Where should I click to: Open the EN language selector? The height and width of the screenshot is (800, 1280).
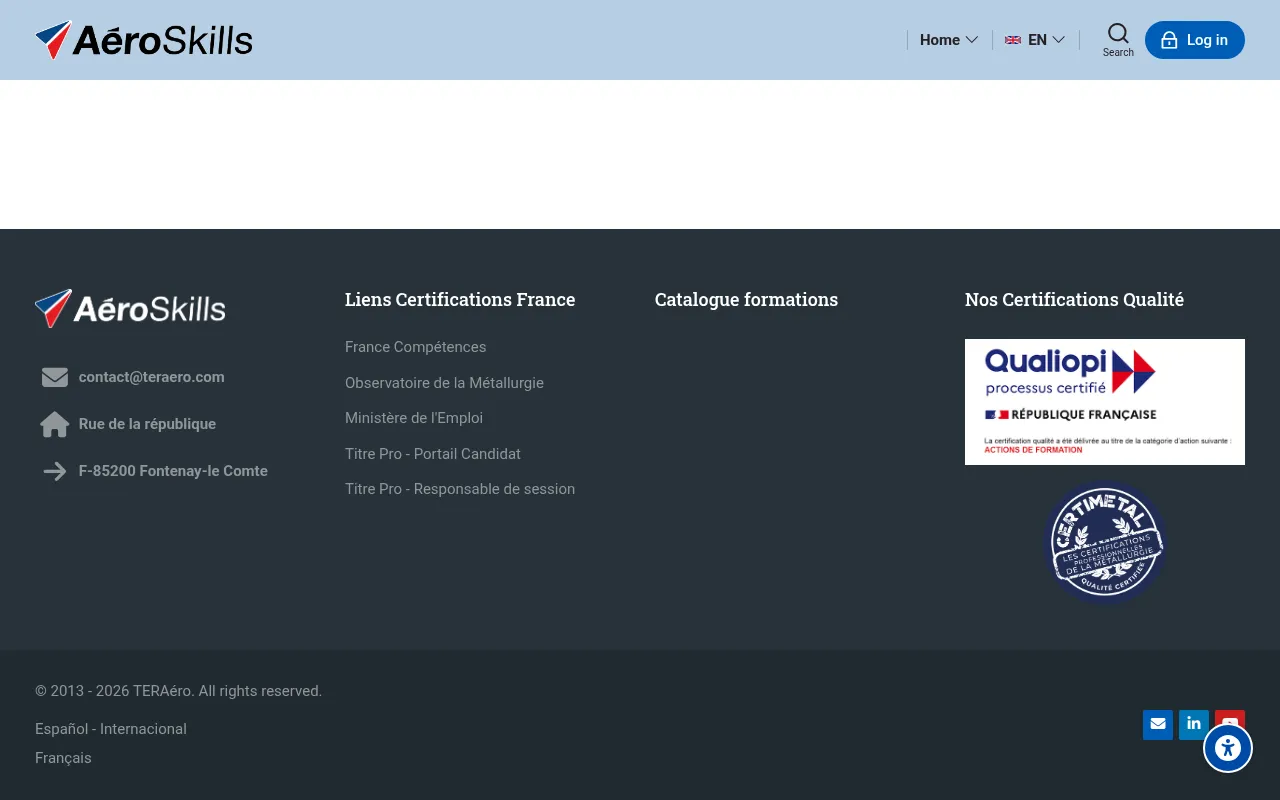click(1035, 40)
